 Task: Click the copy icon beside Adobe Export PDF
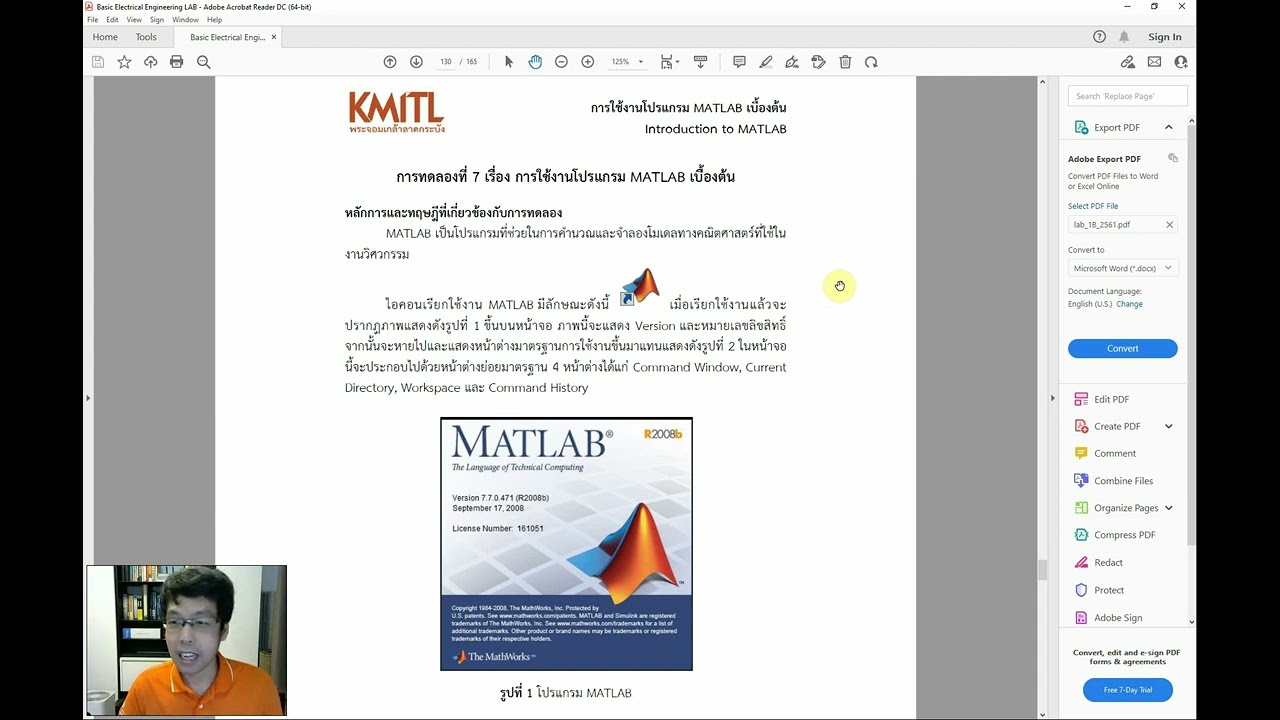click(1173, 158)
